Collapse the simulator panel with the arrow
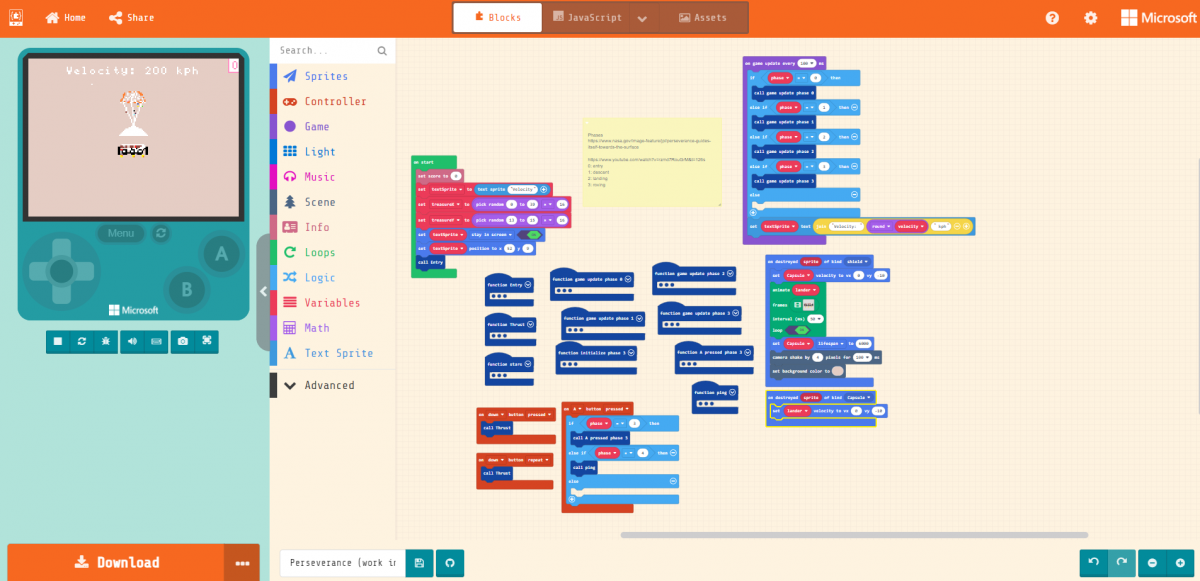This screenshot has width=1200, height=581. 264,292
